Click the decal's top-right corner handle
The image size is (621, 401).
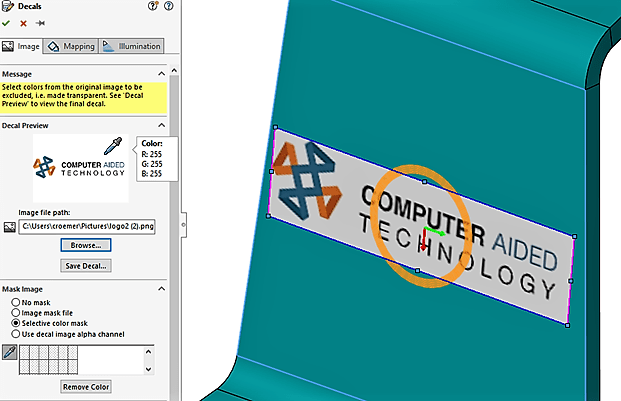[x=575, y=236]
